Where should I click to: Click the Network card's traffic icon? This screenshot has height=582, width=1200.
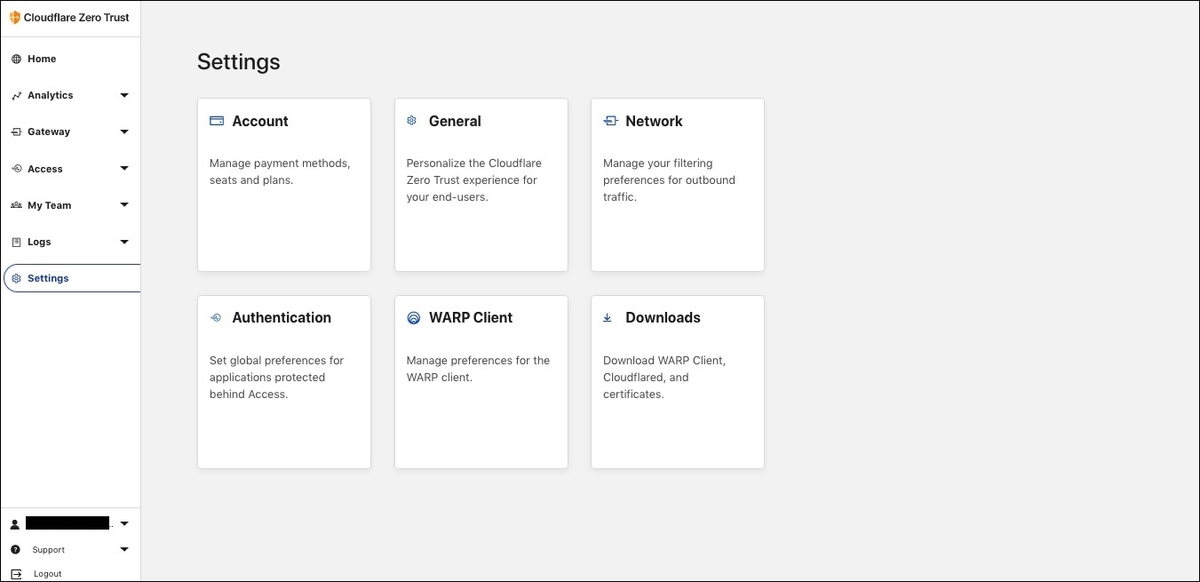click(610, 121)
